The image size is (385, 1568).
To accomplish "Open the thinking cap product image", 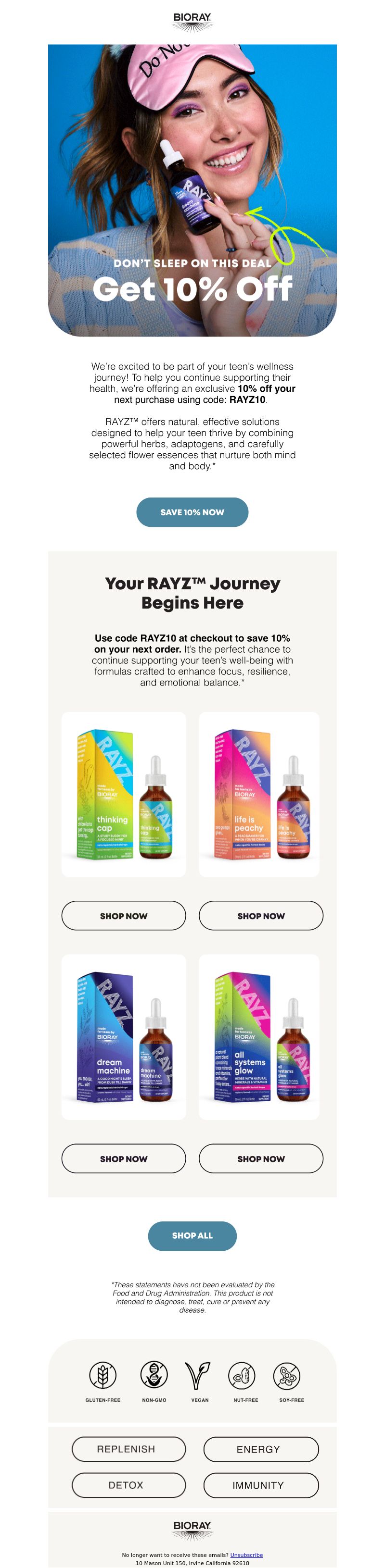I will pos(124,795).
